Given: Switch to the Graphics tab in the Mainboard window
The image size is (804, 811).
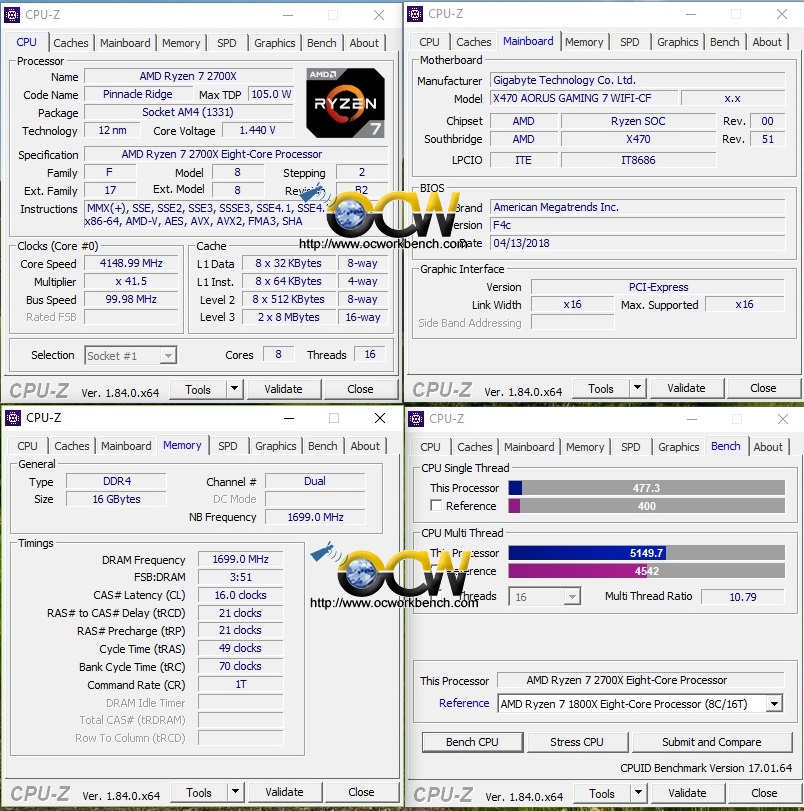Looking at the screenshot, I should pyautogui.click(x=677, y=42).
